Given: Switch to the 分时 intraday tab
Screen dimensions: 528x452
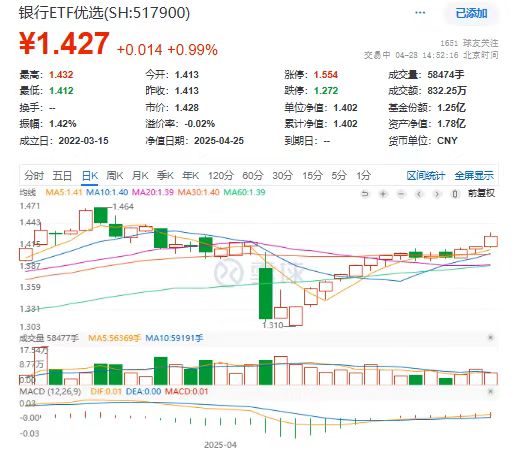Looking at the screenshot, I should (x=34, y=175).
